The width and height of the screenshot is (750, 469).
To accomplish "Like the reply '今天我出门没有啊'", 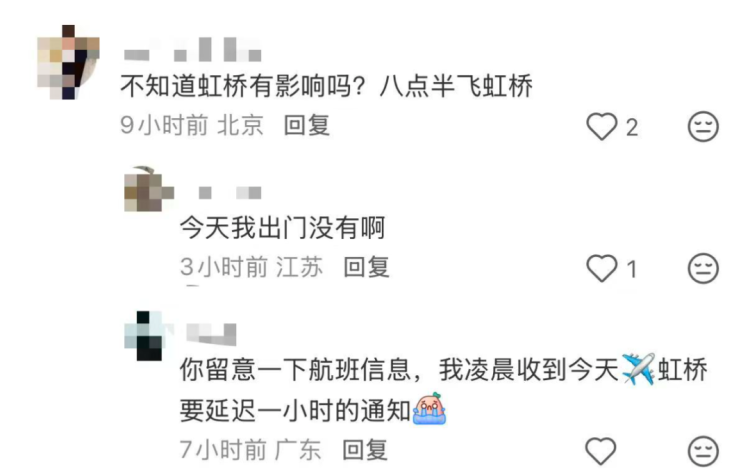I will tap(602, 268).
